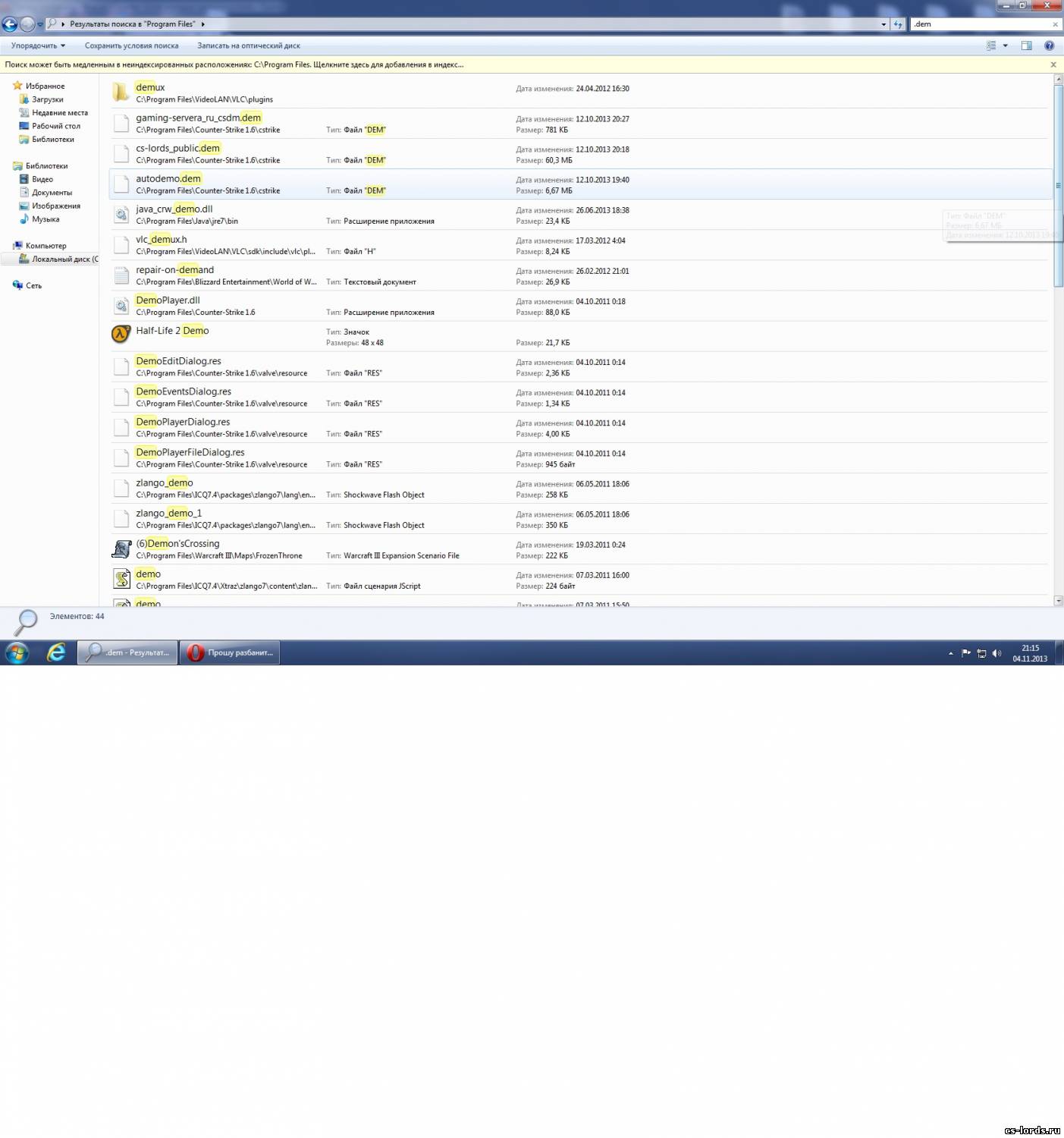Click the yellow indexing info bar message
This screenshot has height=1138, width=1064.
[234, 64]
